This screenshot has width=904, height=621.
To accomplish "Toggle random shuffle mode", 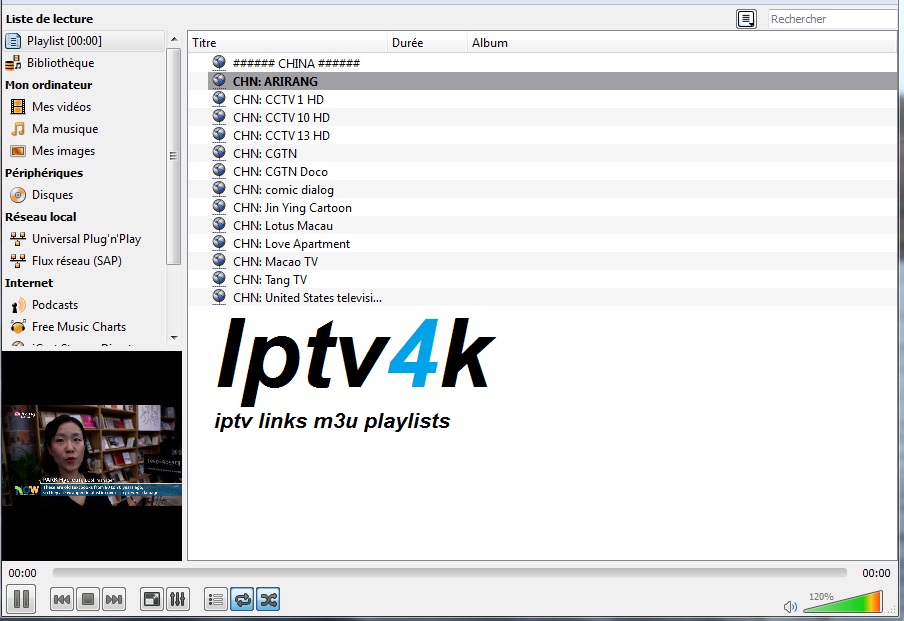I will point(268,600).
